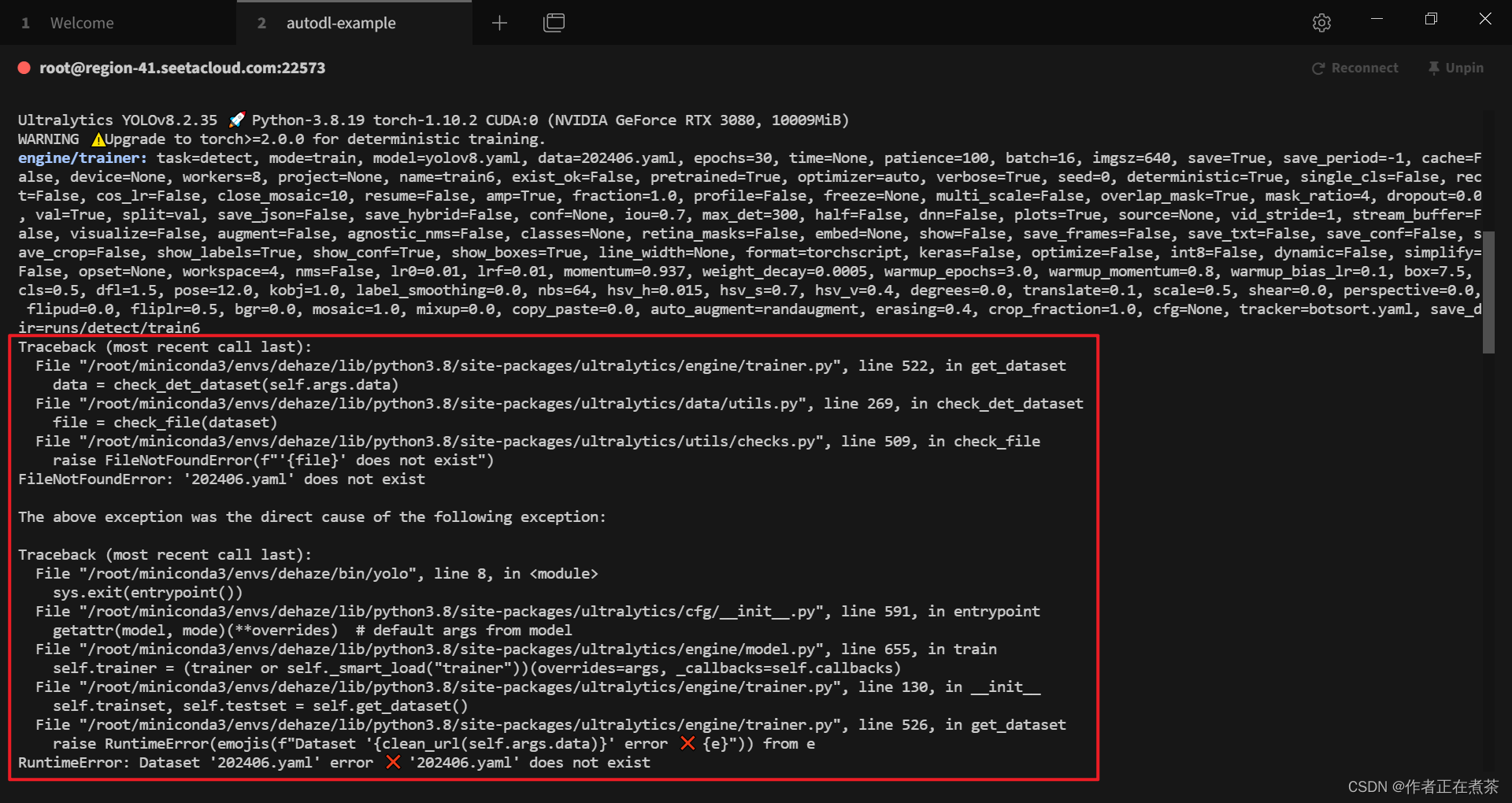Click the blue engine/trainer: text
Screen dimensions: 1512x803
[83, 158]
